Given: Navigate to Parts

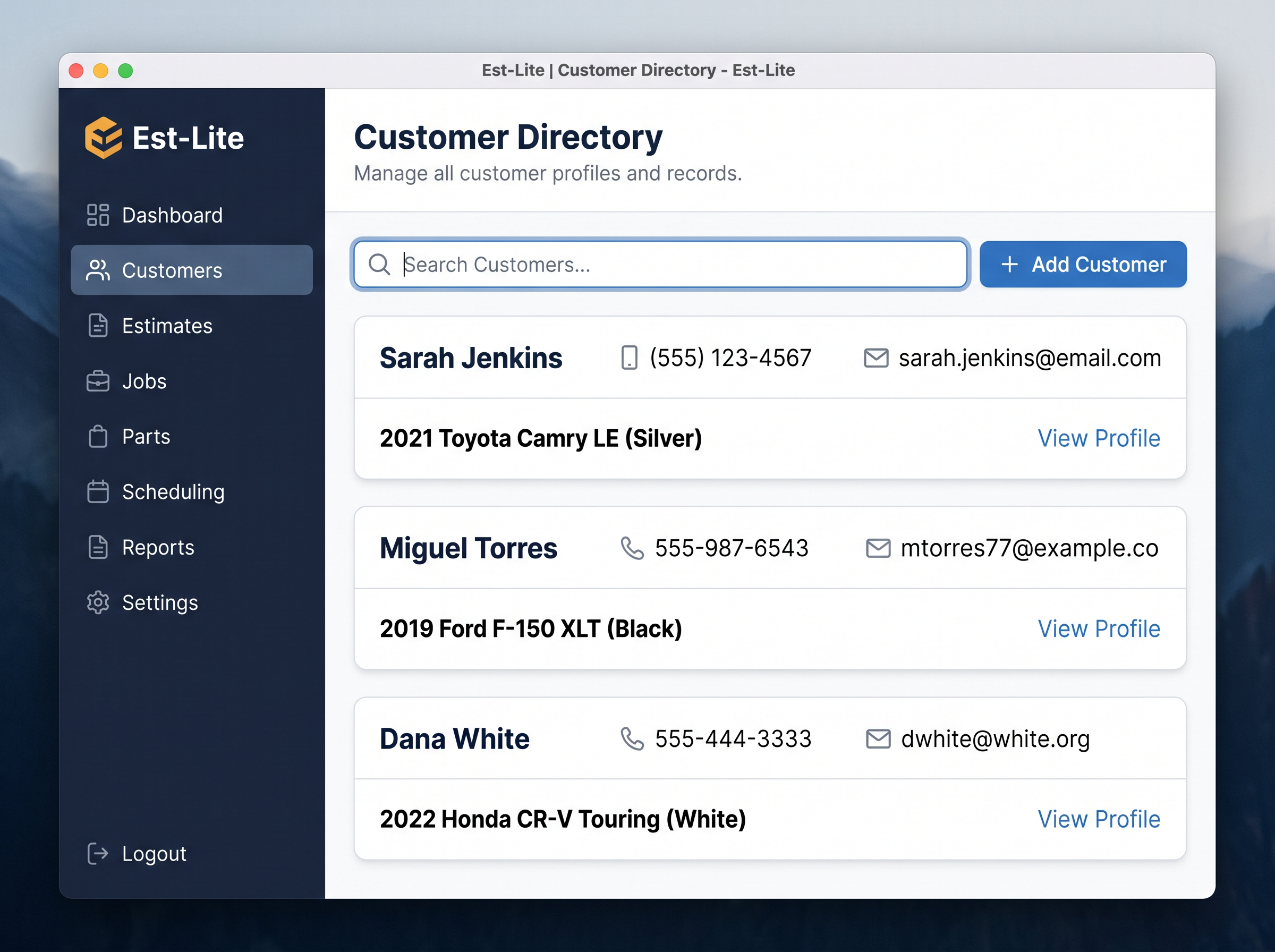Looking at the screenshot, I should pyautogui.click(x=146, y=436).
